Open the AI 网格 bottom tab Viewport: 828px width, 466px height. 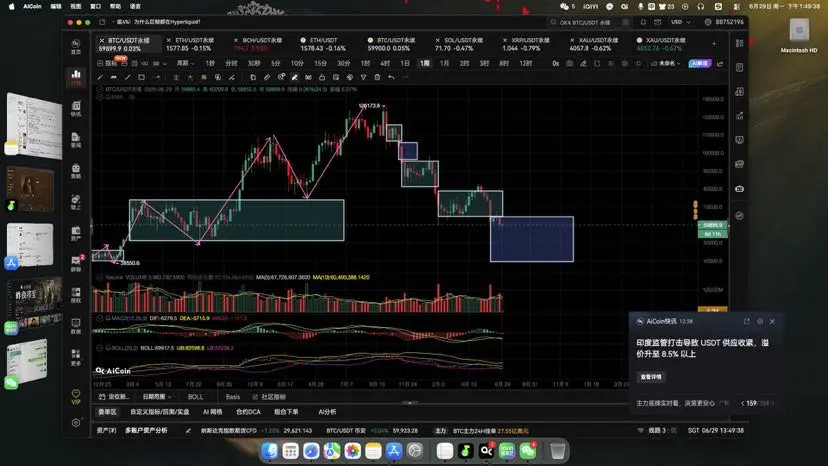click(x=212, y=412)
